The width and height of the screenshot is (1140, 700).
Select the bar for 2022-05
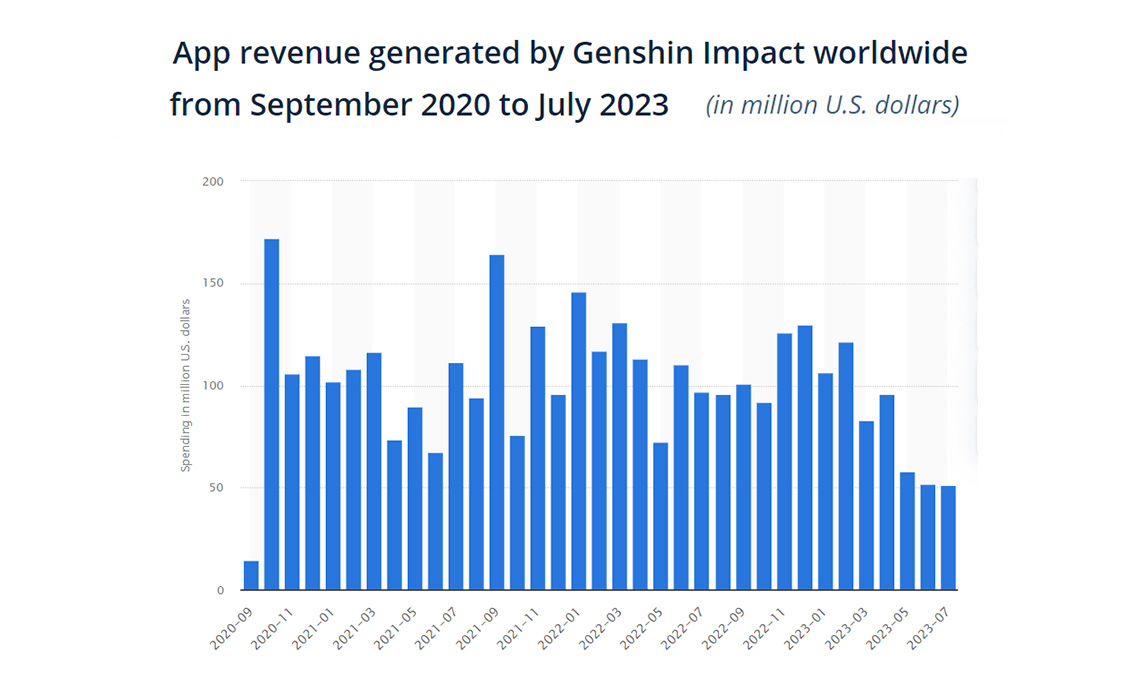[x=661, y=516]
